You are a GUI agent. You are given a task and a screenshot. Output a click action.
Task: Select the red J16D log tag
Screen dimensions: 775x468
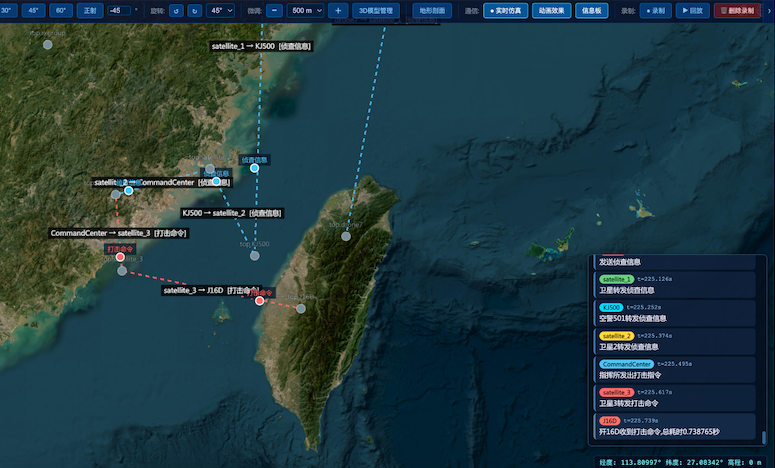tap(609, 421)
